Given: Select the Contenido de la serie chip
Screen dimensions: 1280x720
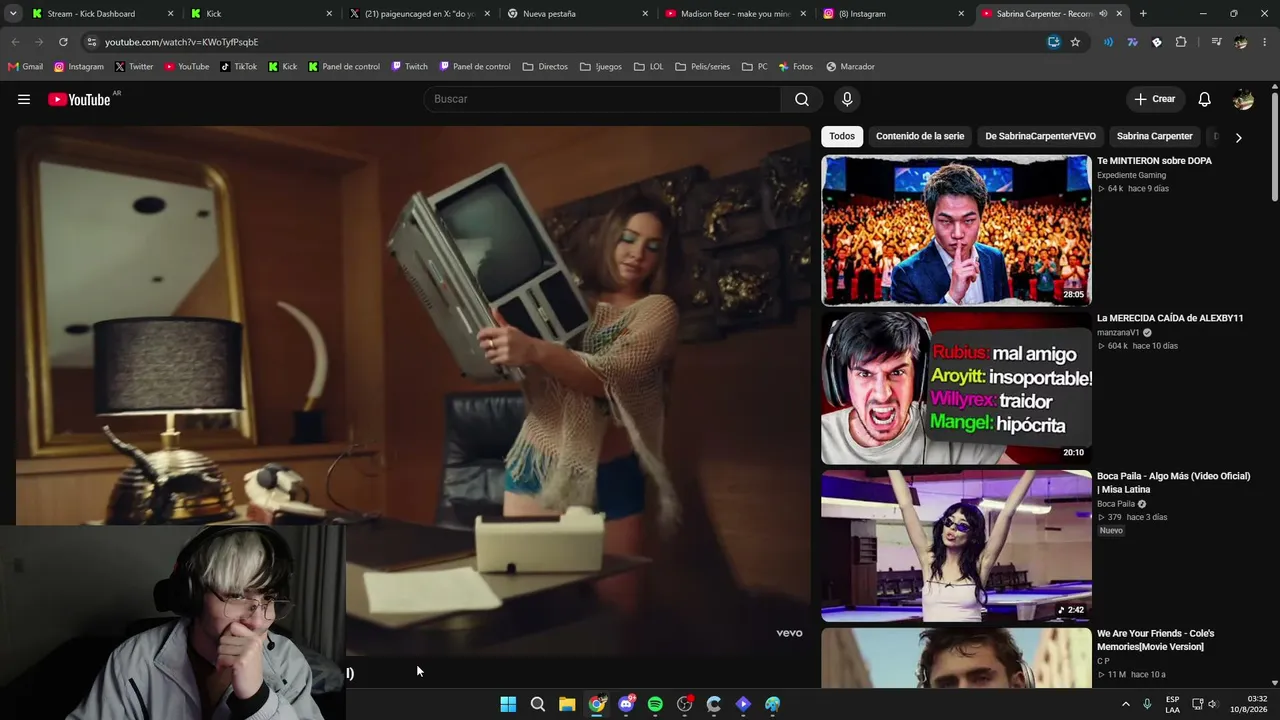Looking at the screenshot, I should click(920, 136).
